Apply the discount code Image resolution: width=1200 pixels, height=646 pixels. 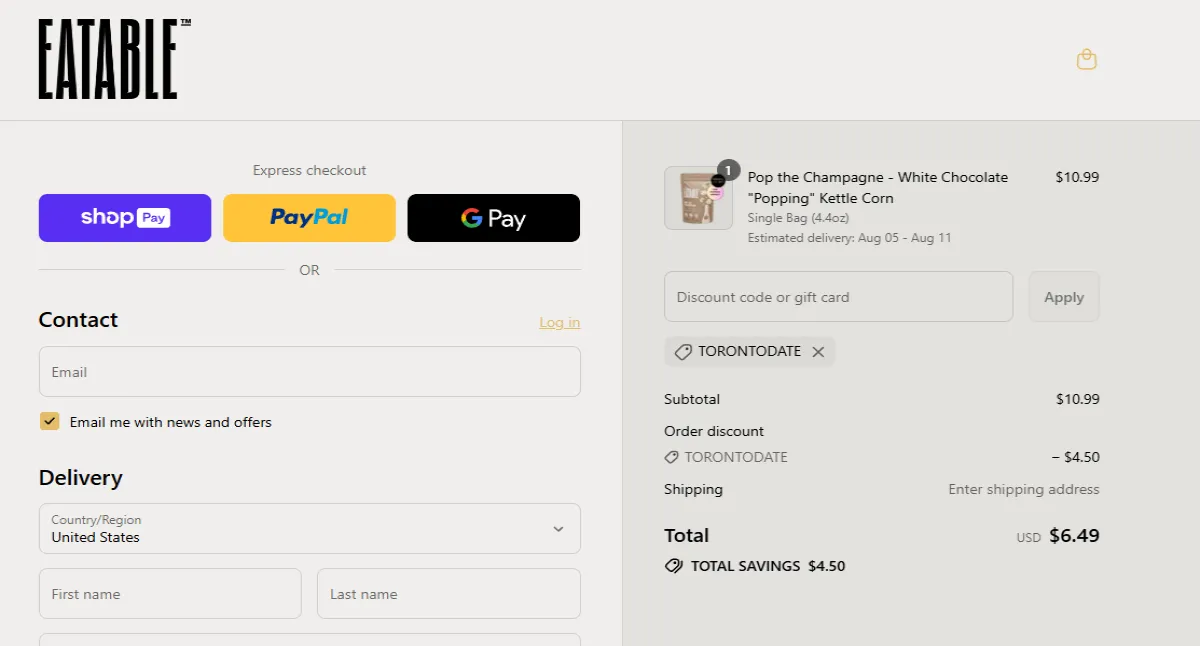click(x=1063, y=297)
